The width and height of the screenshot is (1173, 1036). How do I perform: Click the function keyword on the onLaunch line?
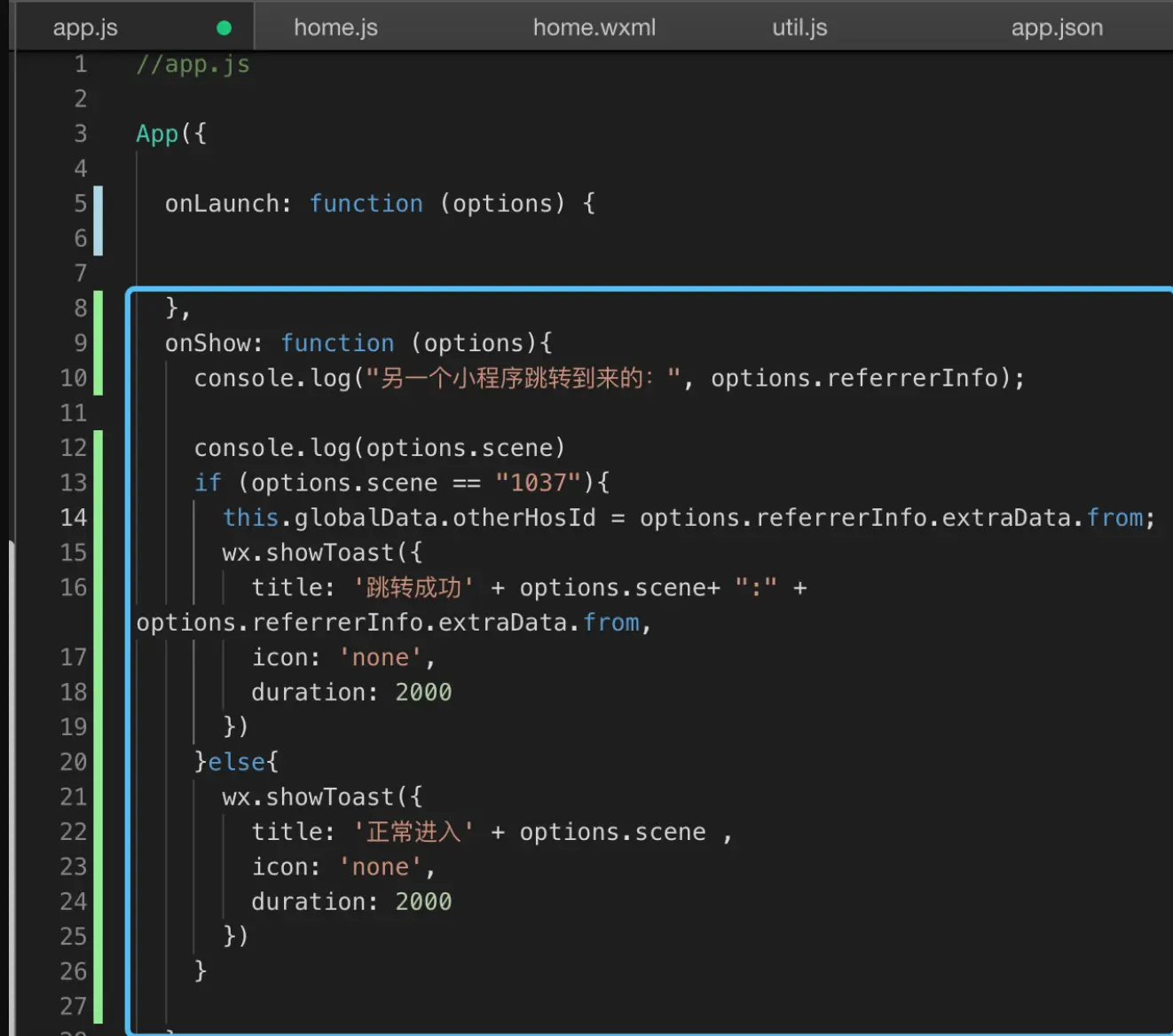[366, 204]
